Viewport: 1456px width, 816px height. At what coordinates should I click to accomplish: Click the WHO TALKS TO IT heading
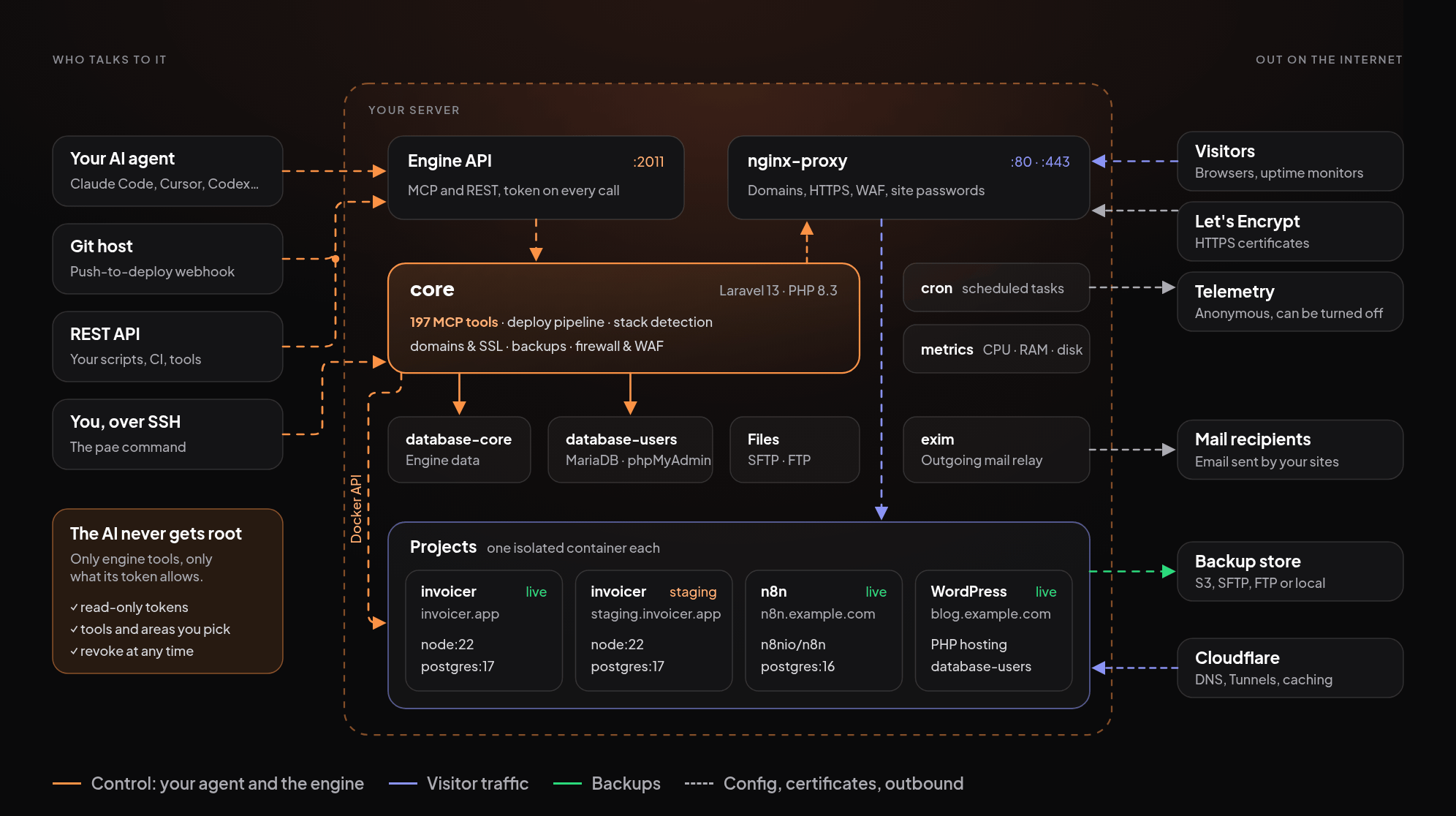tap(110, 60)
